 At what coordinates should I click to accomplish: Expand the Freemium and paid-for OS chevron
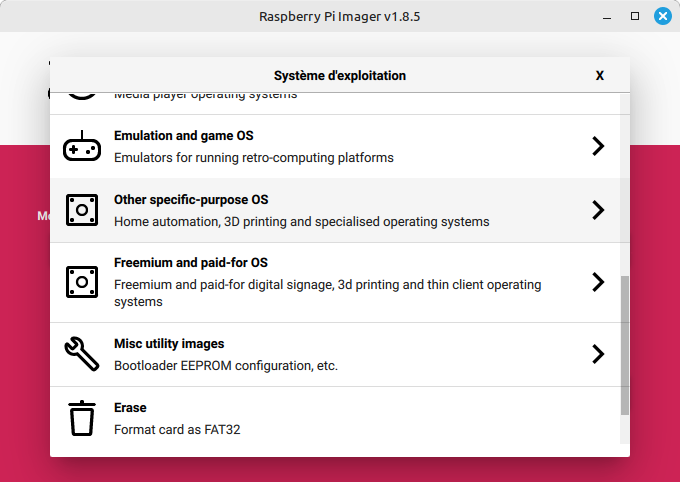pos(598,282)
